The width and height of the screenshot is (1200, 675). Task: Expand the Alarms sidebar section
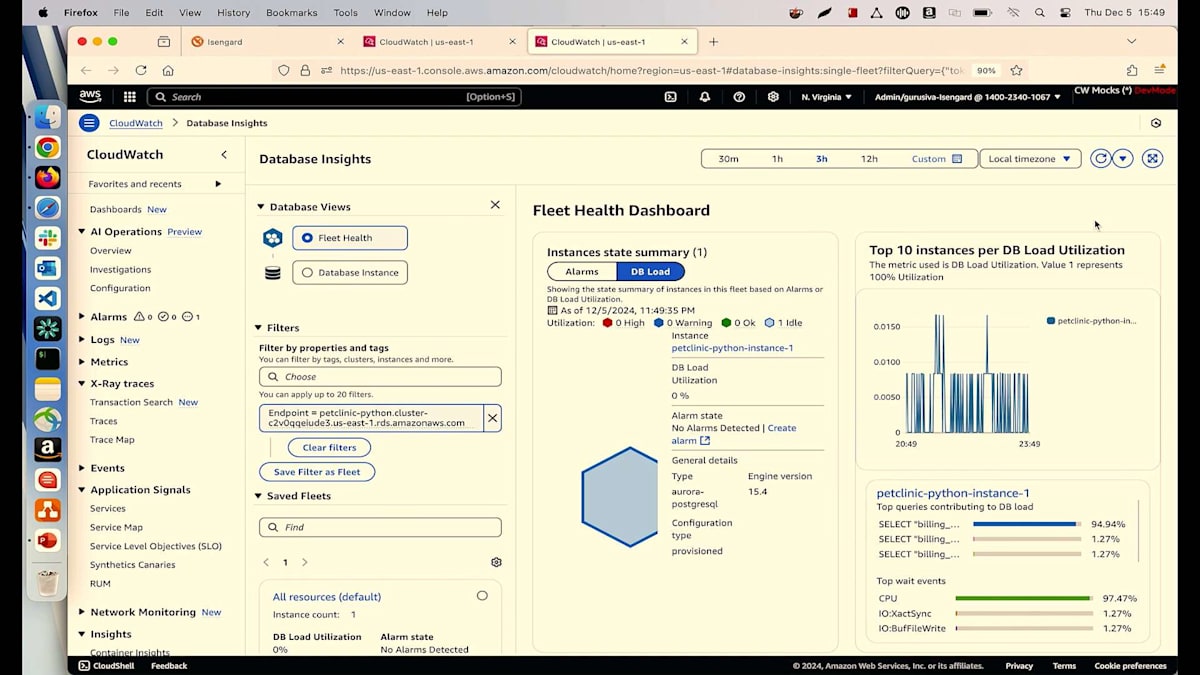point(82,317)
